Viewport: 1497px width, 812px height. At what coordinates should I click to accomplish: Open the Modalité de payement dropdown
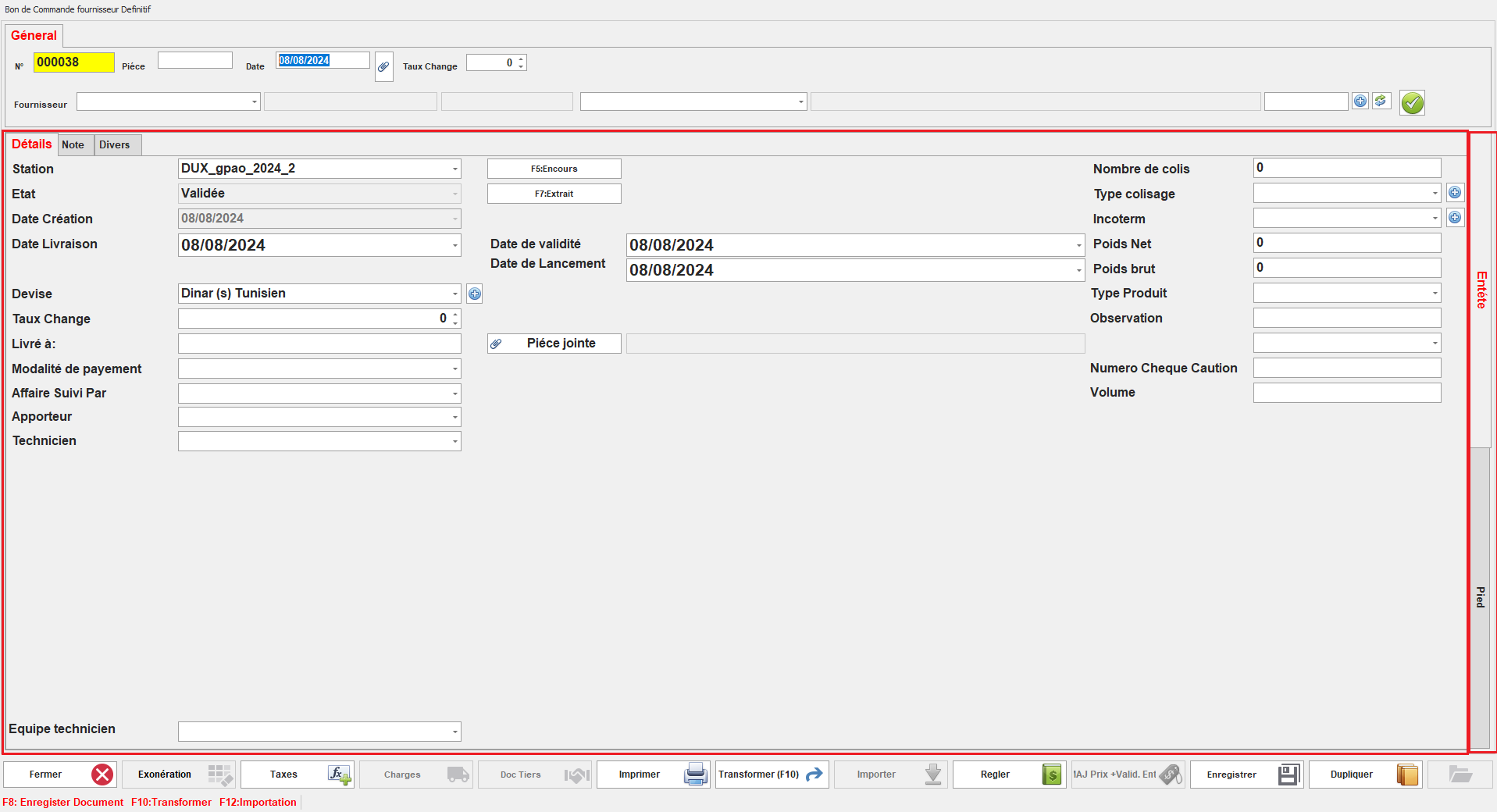454,369
